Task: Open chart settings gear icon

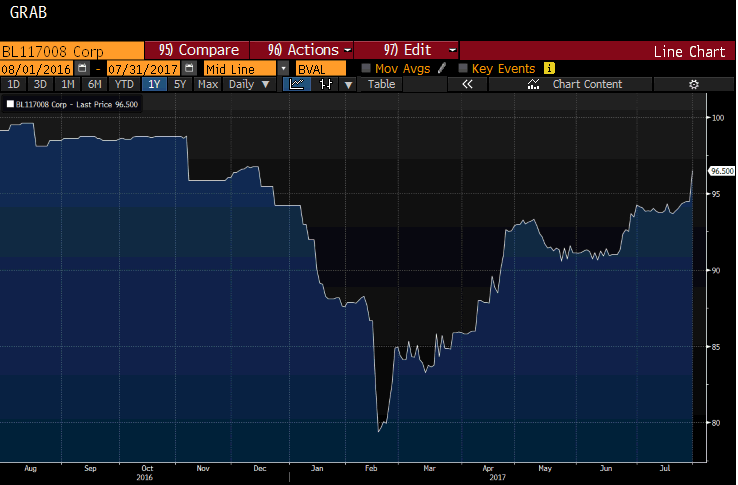Action: [694, 84]
